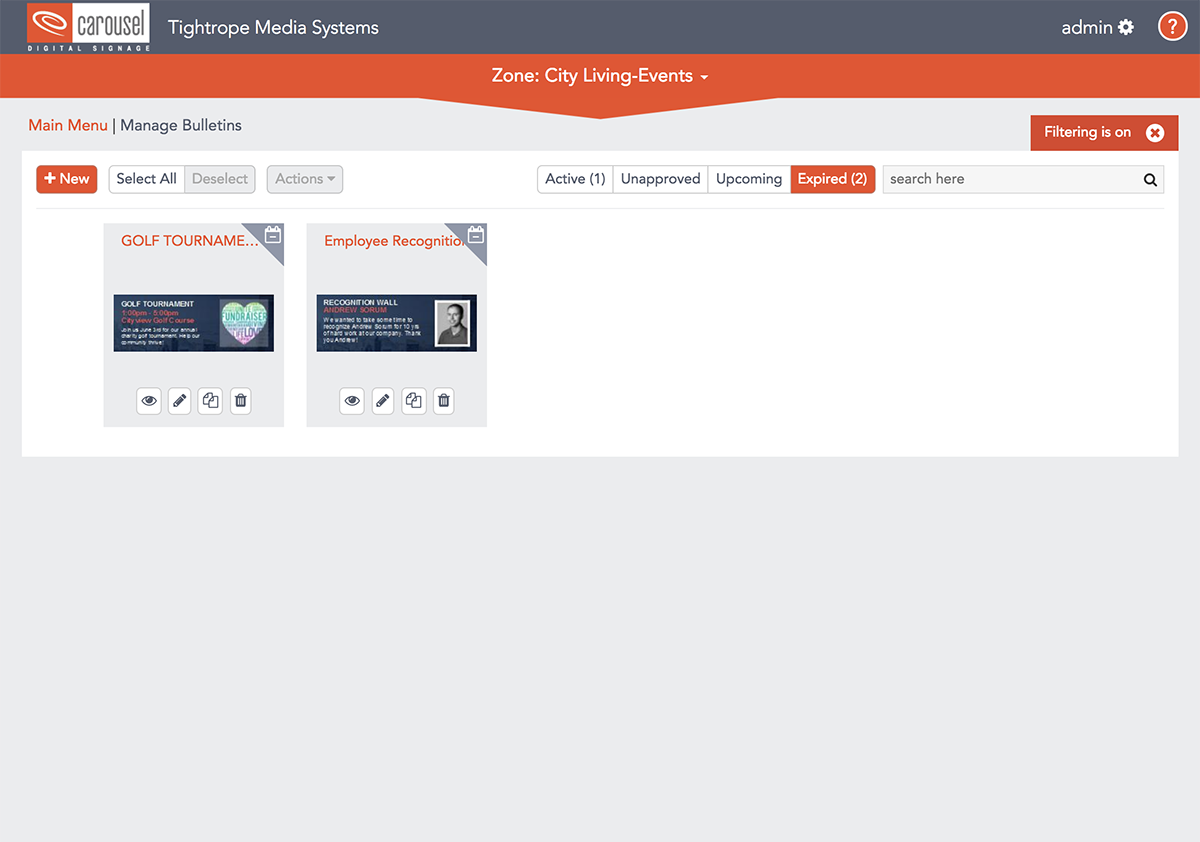
Task: Edit the Employee Recognition bulletin
Action: click(x=383, y=401)
